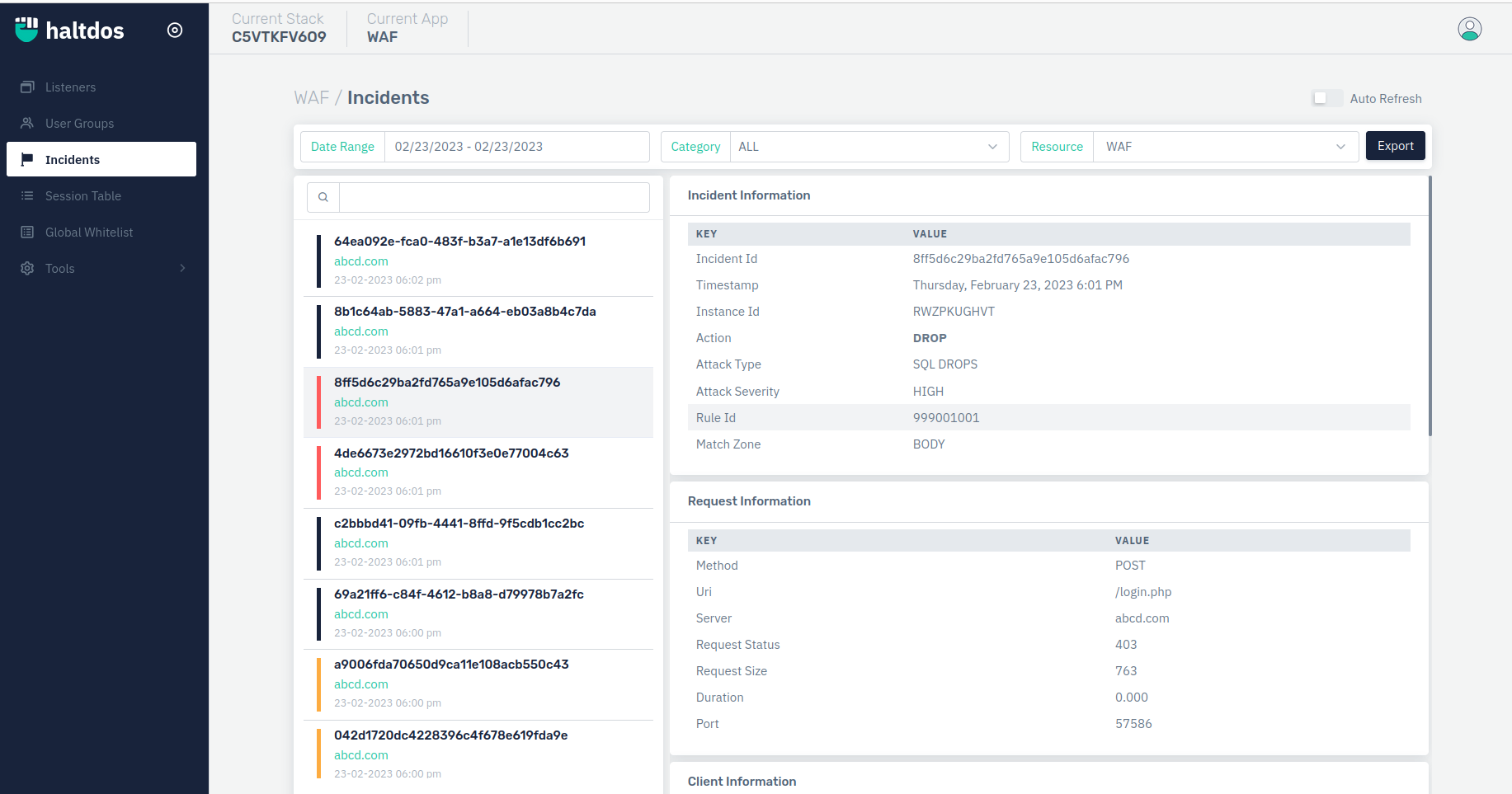The height and width of the screenshot is (794, 1512).
Task: Select incident a9006fda70650d9ca11e108acb550c43
Action: click(478, 684)
